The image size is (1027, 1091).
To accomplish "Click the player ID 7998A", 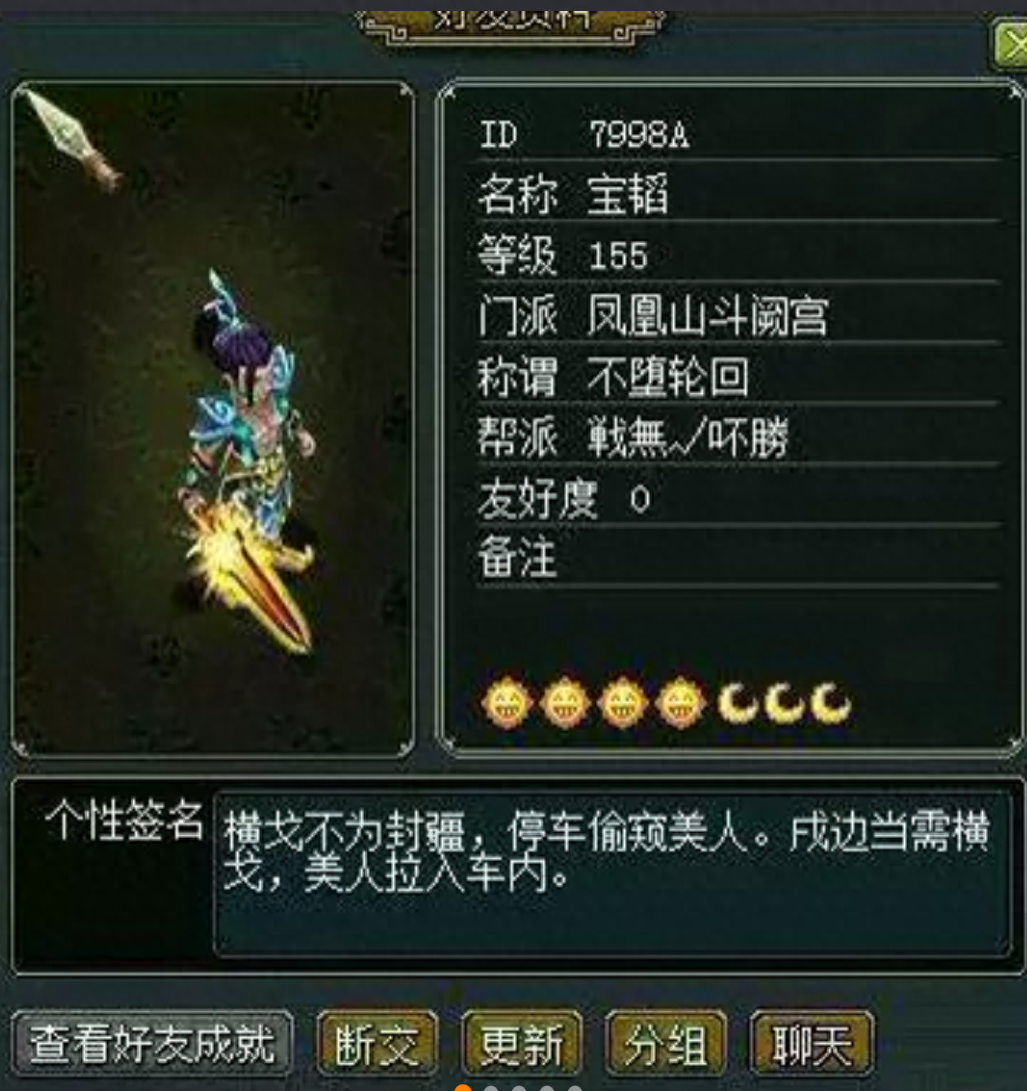I will coord(639,134).
